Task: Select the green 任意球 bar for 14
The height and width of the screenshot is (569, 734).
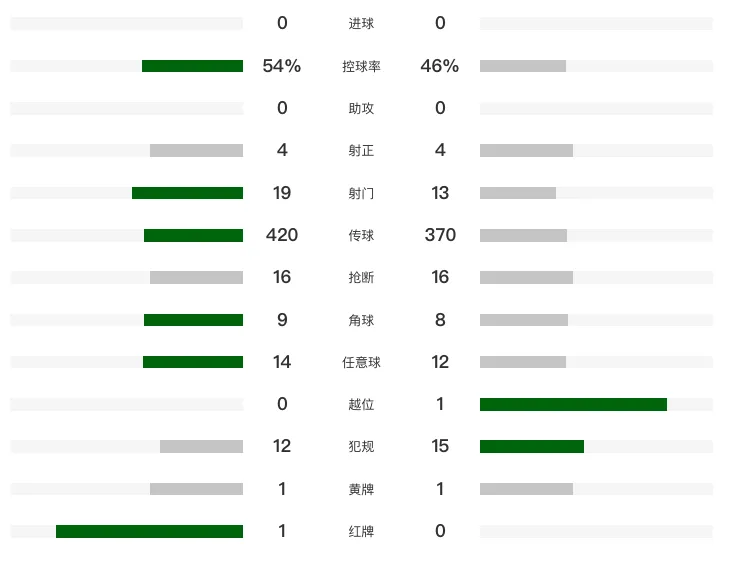Action: coord(193,362)
